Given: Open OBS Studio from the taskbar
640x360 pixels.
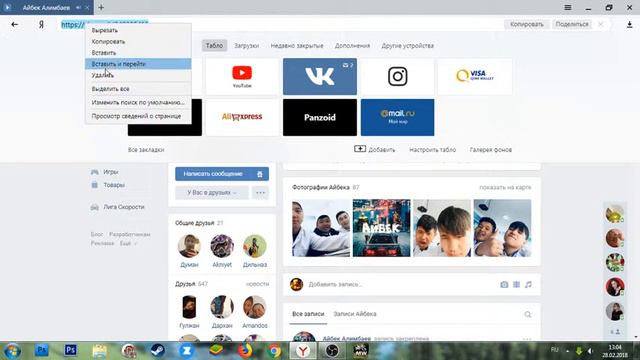Looking at the screenshot, I should (332, 350).
